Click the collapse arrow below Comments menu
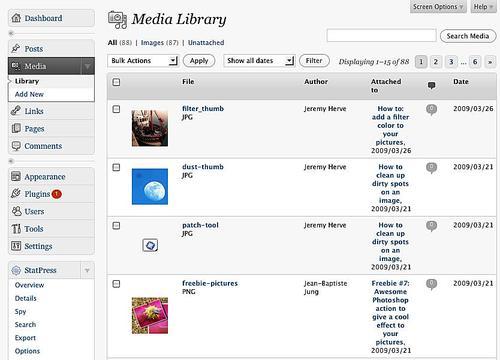 point(11,161)
